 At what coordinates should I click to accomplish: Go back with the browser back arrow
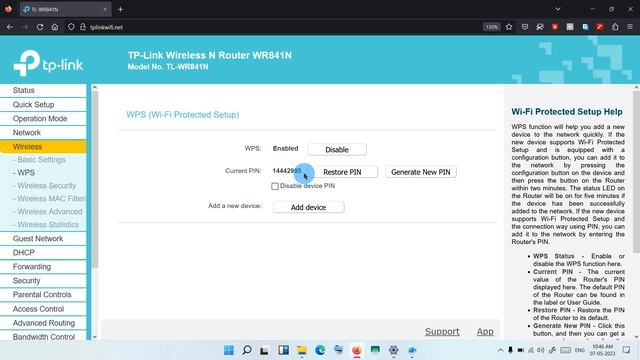(x=10, y=27)
